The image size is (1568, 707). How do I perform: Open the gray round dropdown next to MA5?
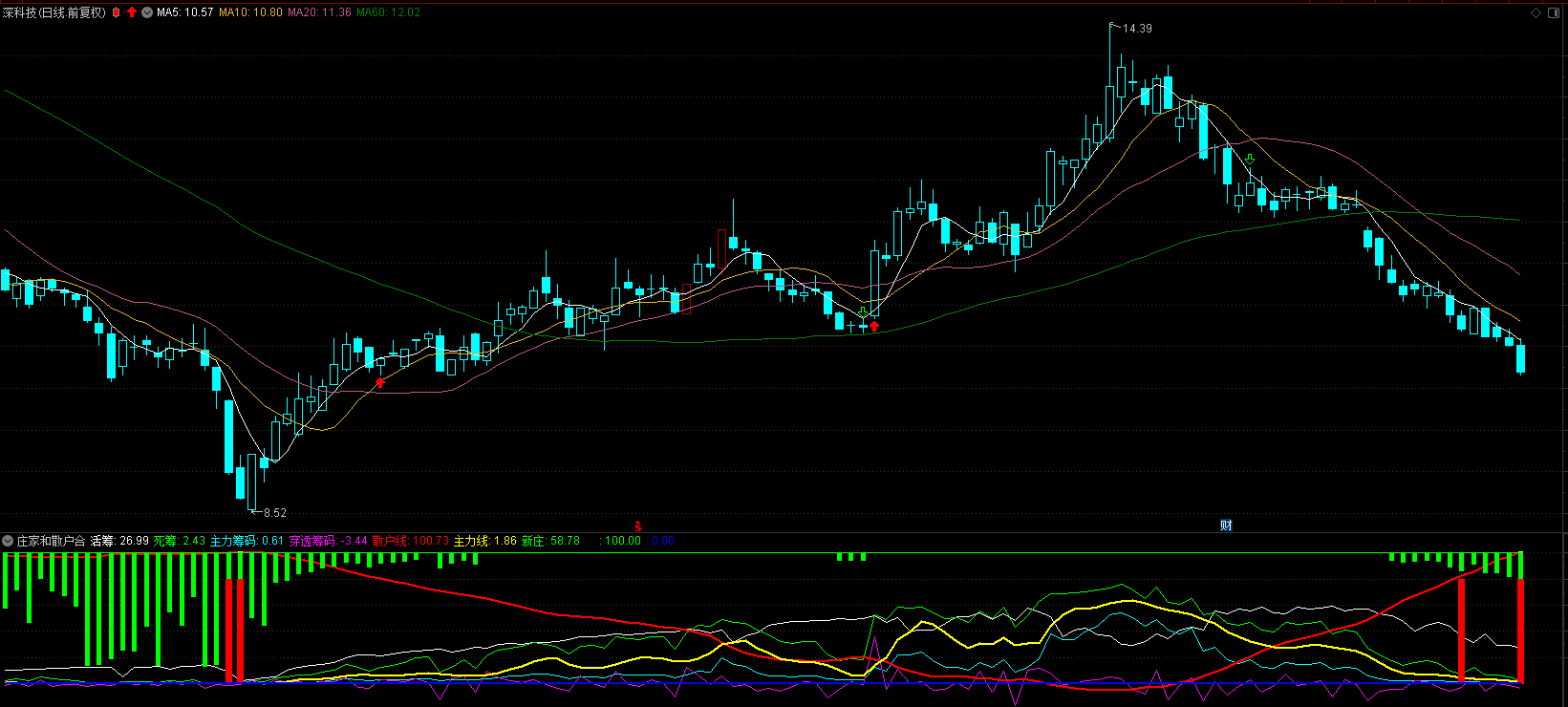pyautogui.click(x=147, y=12)
